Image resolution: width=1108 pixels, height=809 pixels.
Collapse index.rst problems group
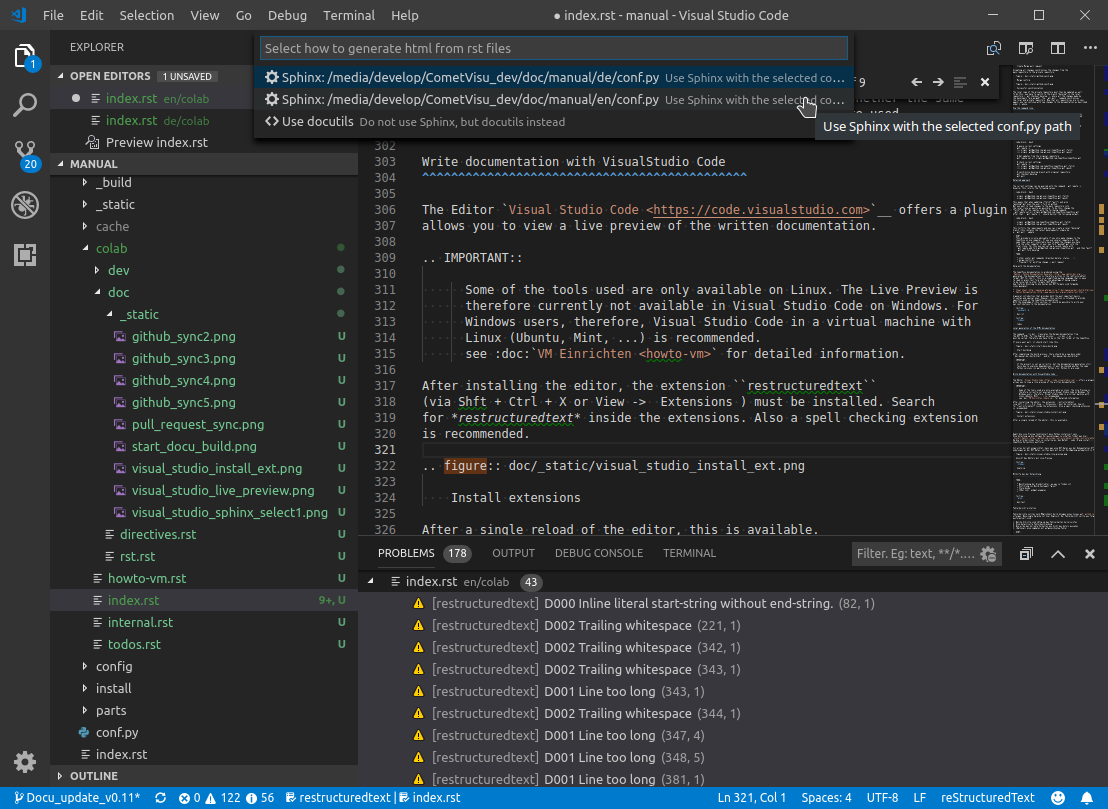coord(371,581)
